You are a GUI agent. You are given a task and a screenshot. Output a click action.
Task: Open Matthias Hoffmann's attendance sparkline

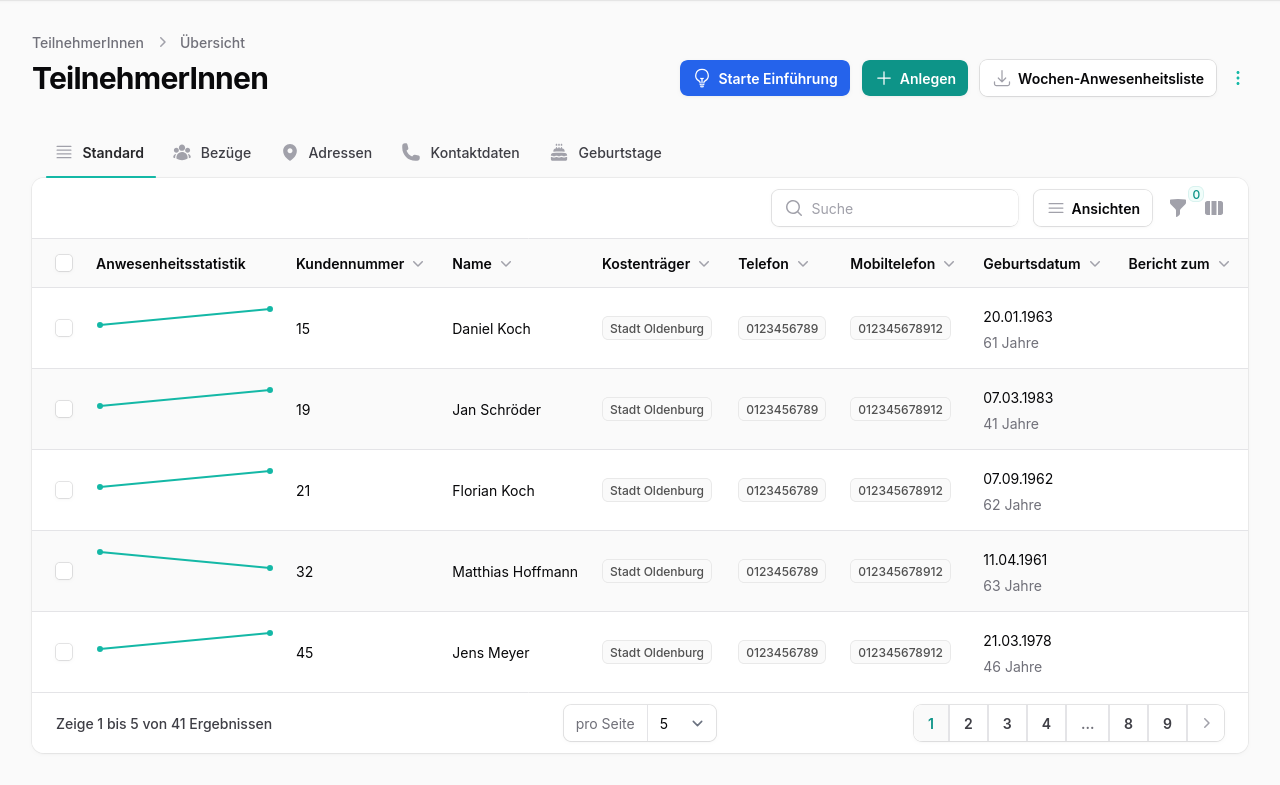[x=185, y=560]
